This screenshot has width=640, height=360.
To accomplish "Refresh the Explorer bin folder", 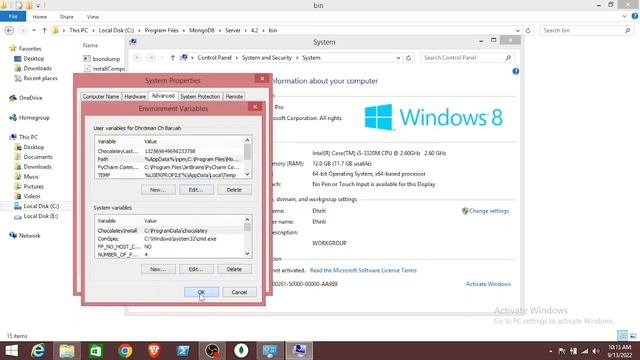I will tap(528, 31).
